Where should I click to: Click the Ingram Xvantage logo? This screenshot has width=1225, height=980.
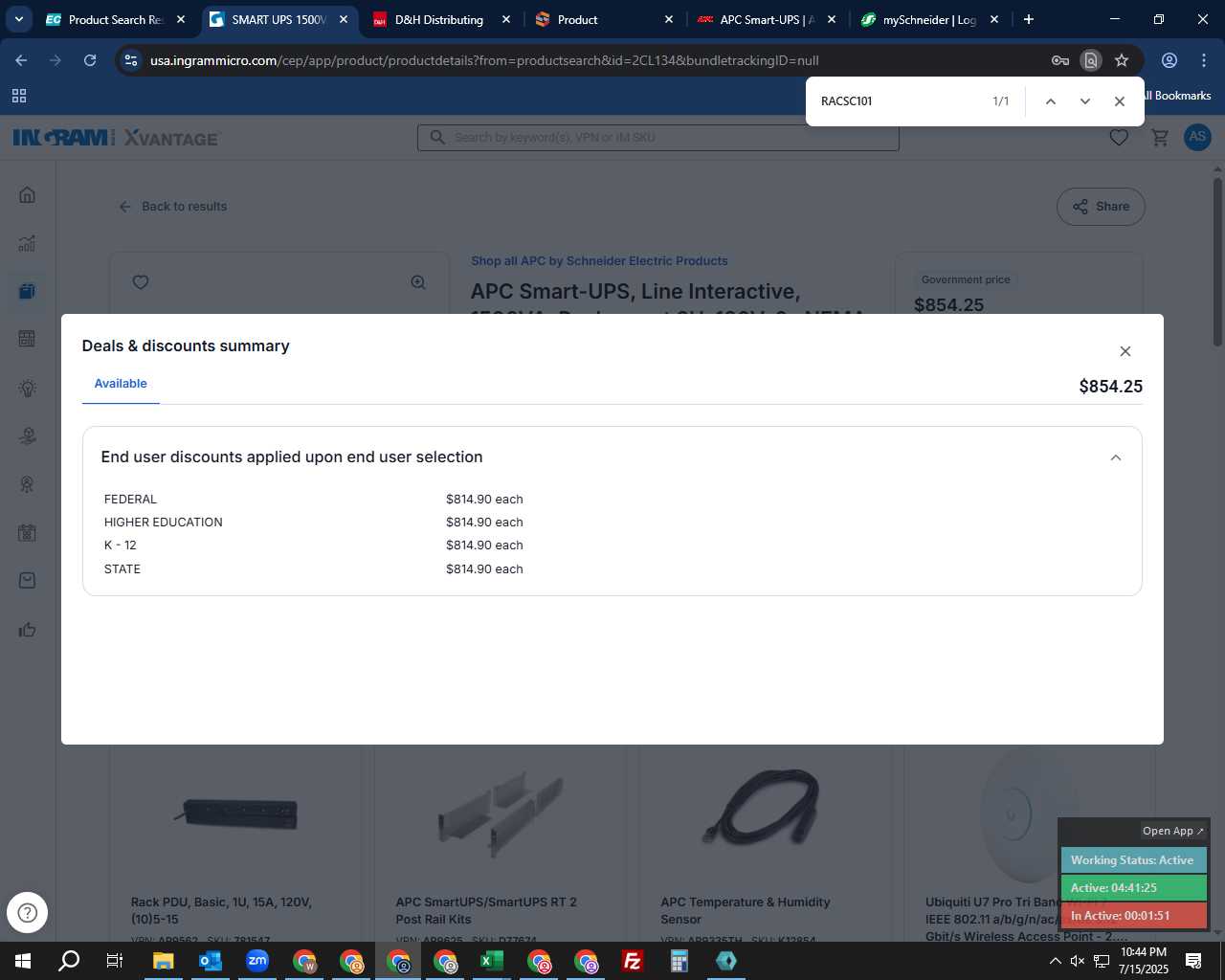tap(116, 138)
